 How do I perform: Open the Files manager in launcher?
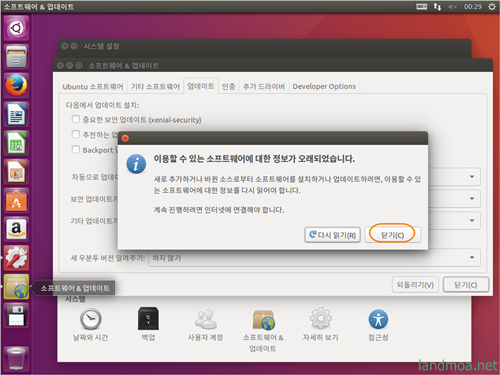pyautogui.click(x=16, y=56)
